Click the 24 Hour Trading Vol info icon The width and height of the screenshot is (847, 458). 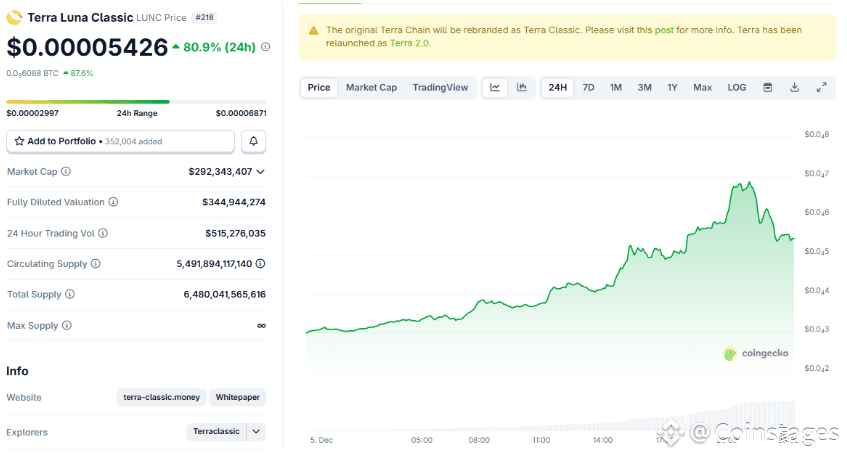click(x=102, y=233)
